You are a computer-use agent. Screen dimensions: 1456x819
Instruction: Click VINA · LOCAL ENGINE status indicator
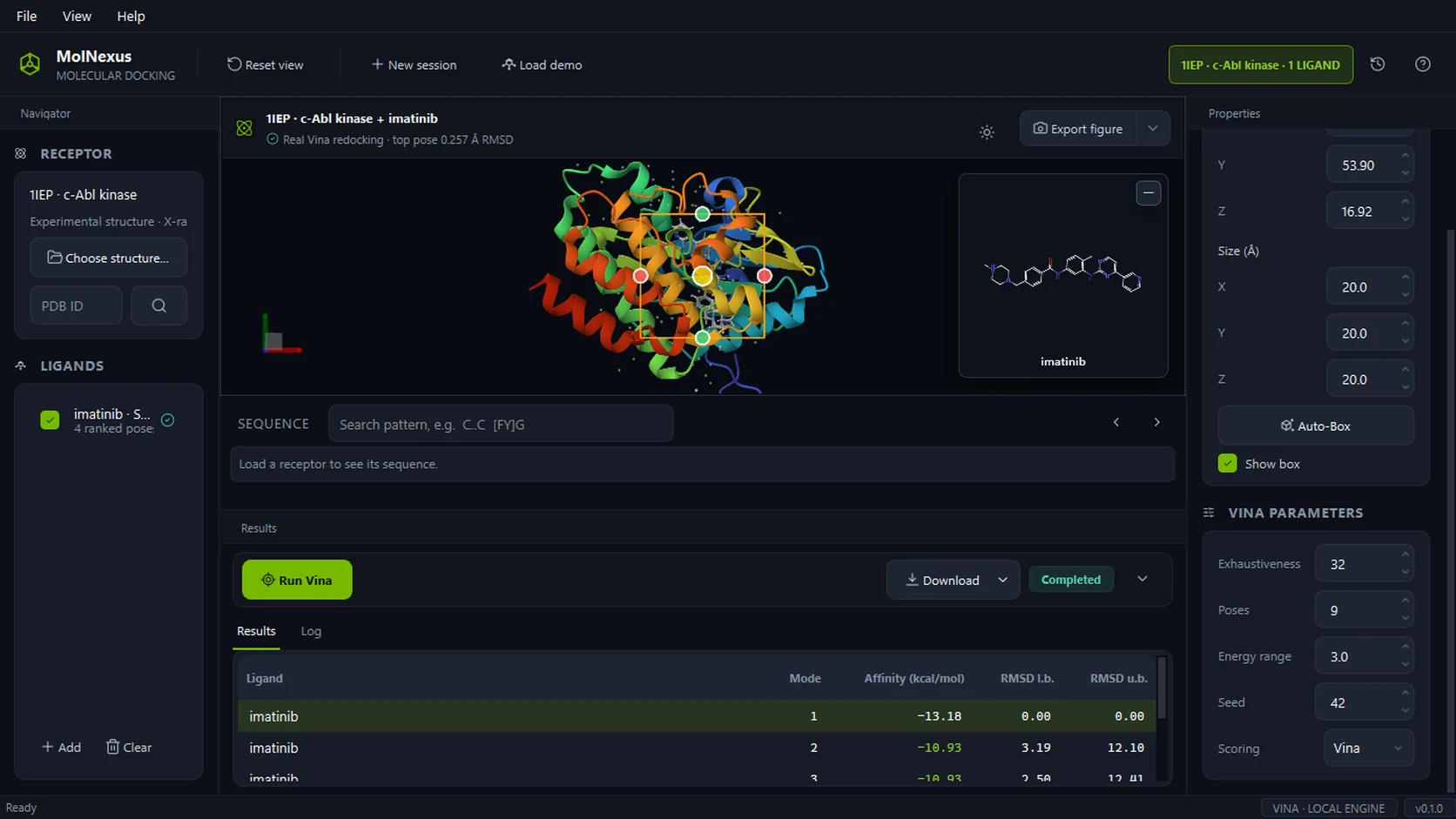tap(1328, 808)
